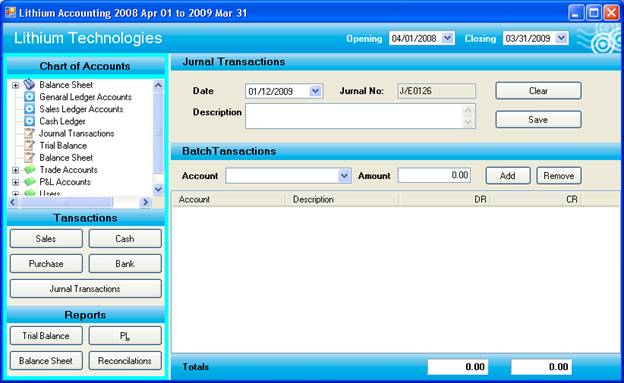
Task: Click the Balance Sheet root tree icon
Action: (x=29, y=84)
